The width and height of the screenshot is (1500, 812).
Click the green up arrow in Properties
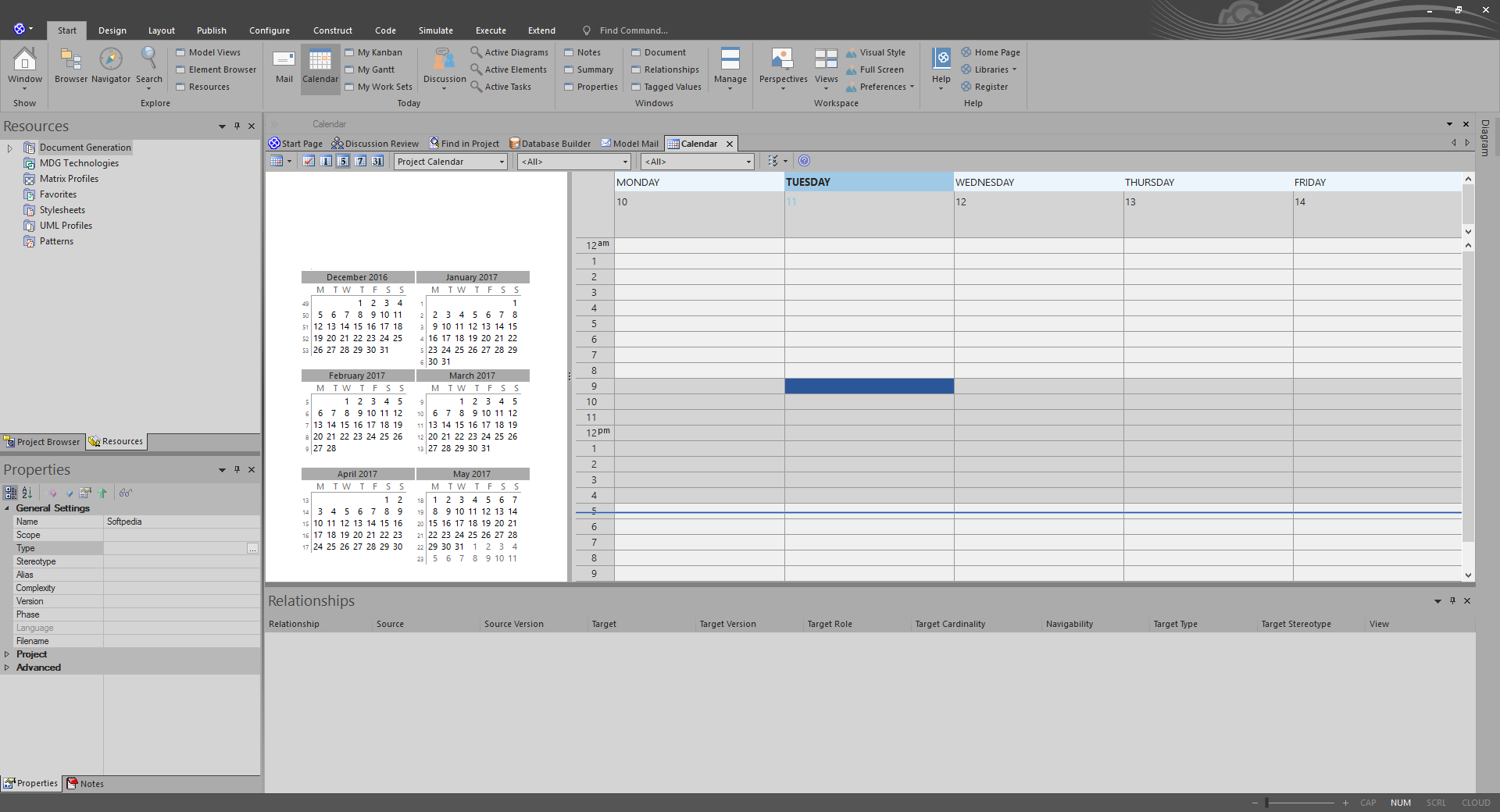point(102,493)
